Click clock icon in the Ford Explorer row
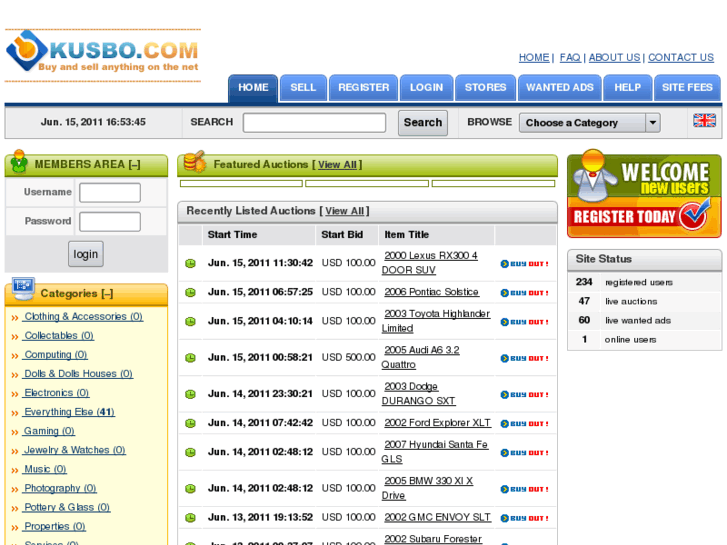The width and height of the screenshot is (727, 545). [x=190, y=423]
